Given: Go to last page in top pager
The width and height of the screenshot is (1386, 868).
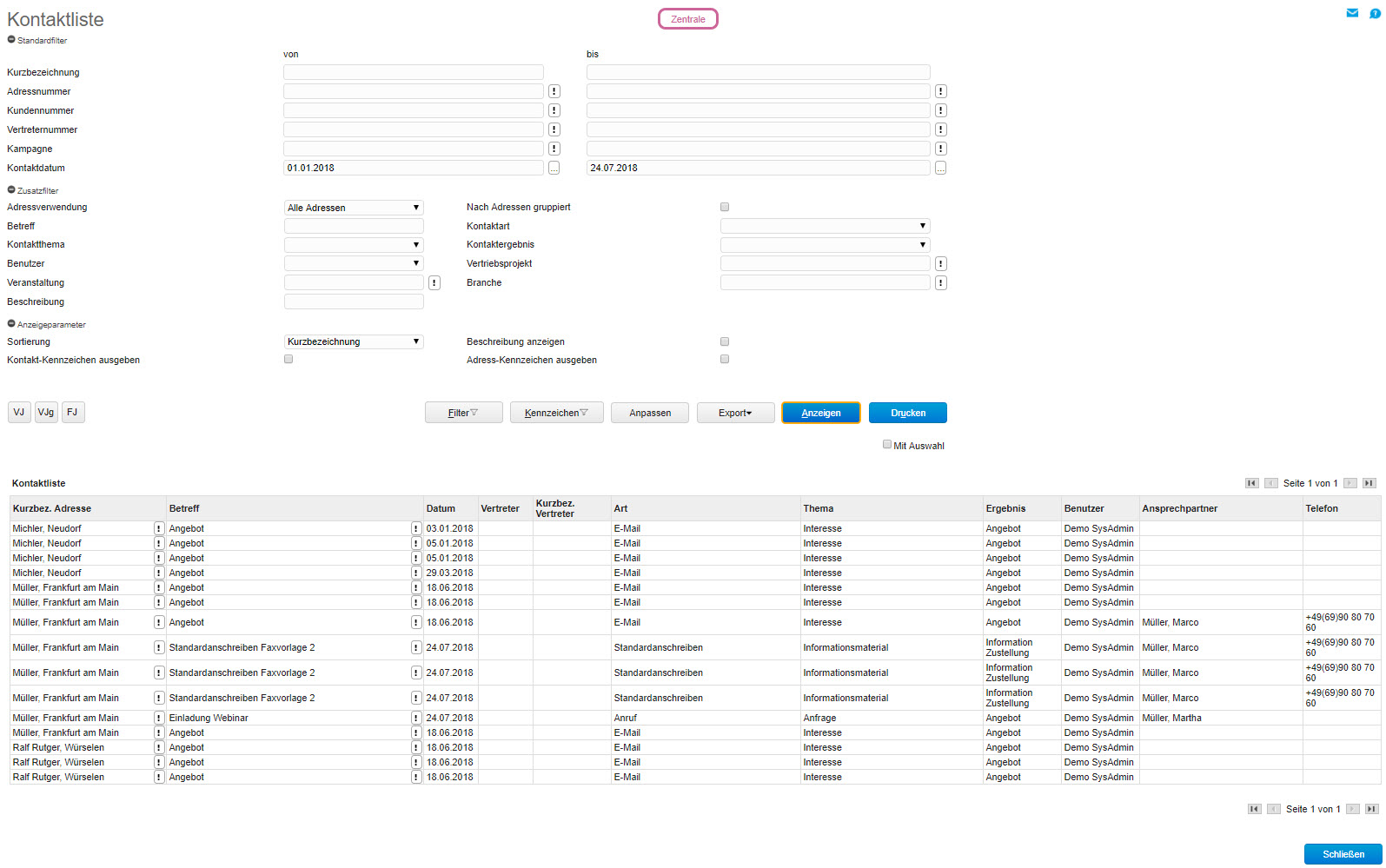Looking at the screenshot, I should click(x=1369, y=483).
